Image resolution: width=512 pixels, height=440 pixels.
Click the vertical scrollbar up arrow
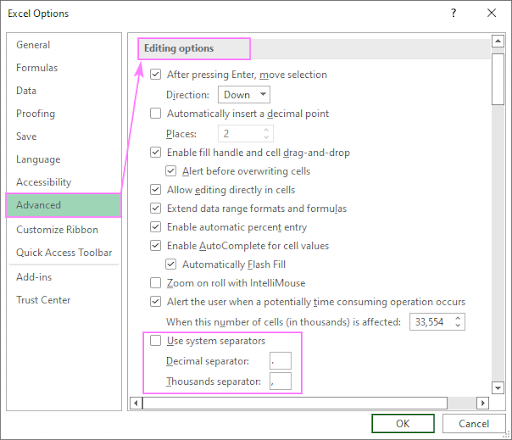coord(498,41)
